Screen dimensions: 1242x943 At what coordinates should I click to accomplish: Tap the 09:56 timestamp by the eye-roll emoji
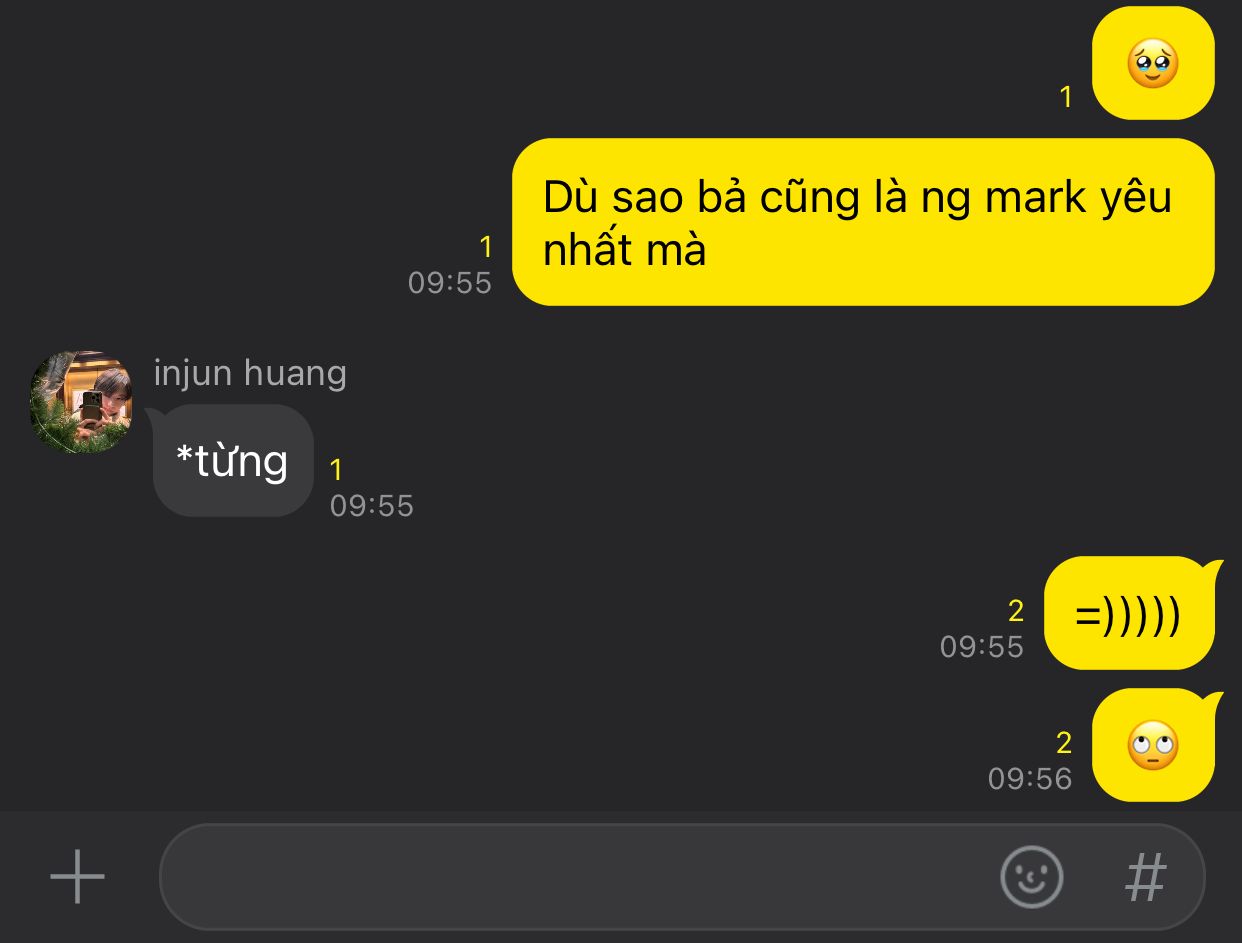pos(1030,778)
